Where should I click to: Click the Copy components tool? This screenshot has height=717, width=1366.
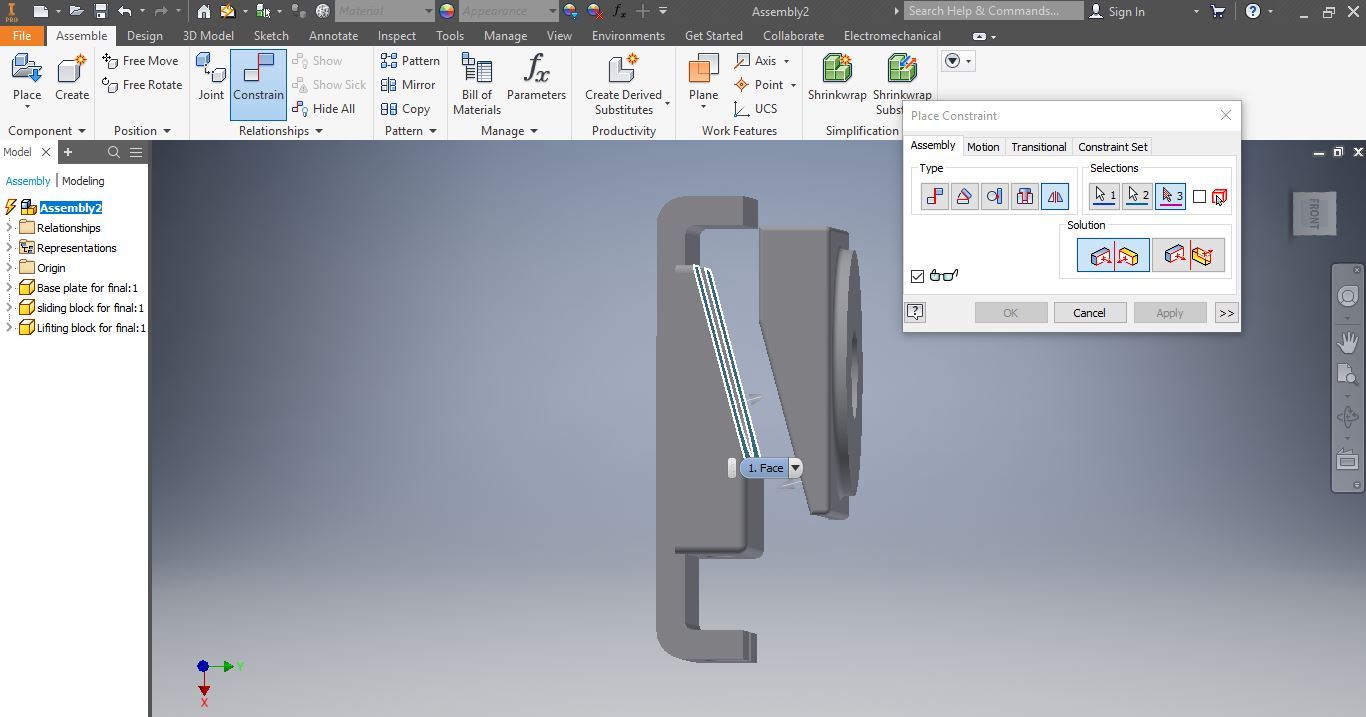405,109
